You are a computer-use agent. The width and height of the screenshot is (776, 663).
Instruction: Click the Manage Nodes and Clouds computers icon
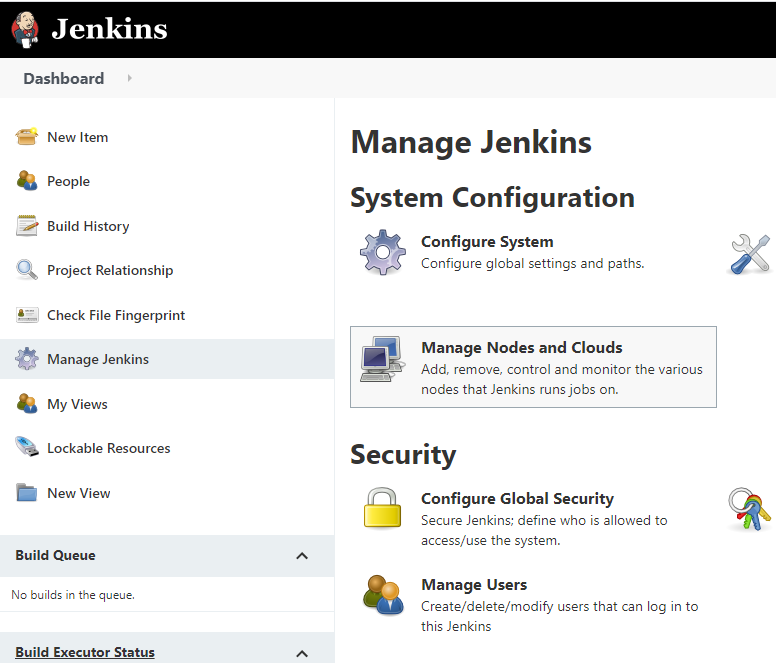click(383, 359)
